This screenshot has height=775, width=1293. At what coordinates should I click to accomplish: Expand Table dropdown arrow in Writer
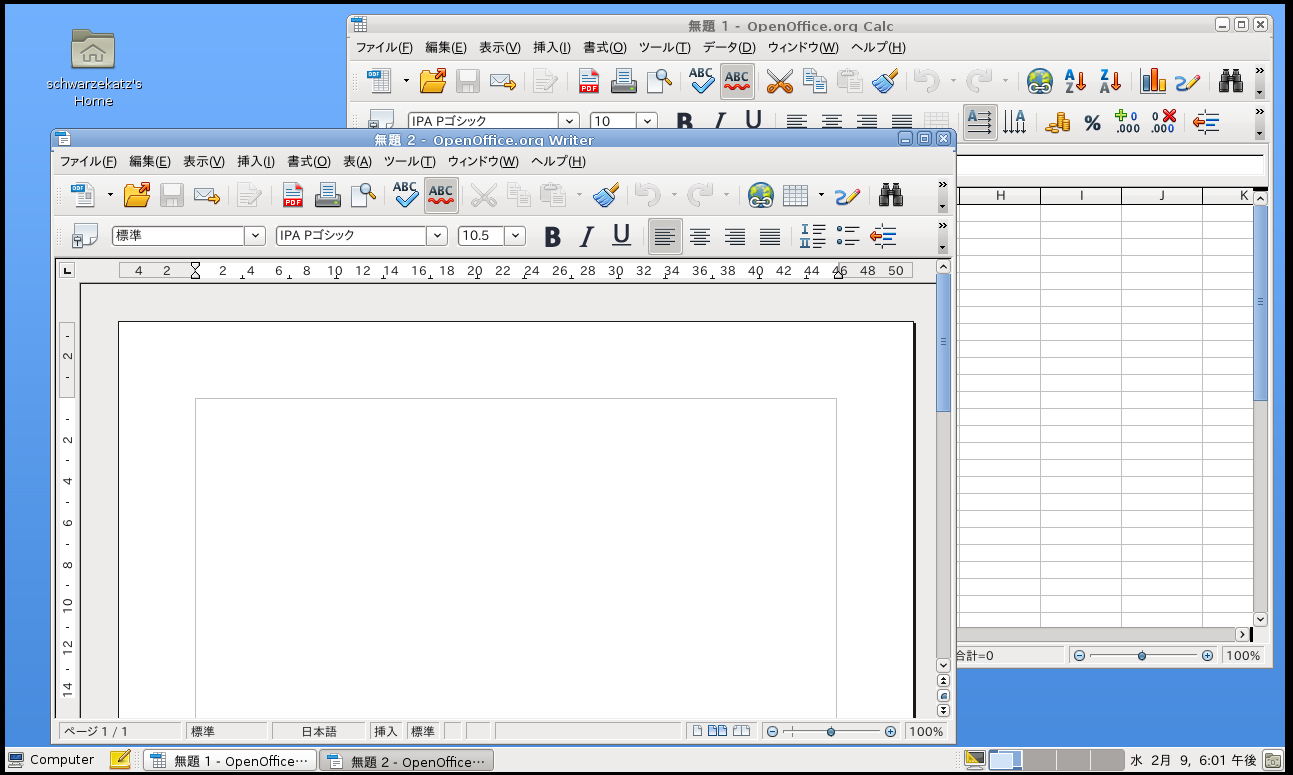coord(821,194)
